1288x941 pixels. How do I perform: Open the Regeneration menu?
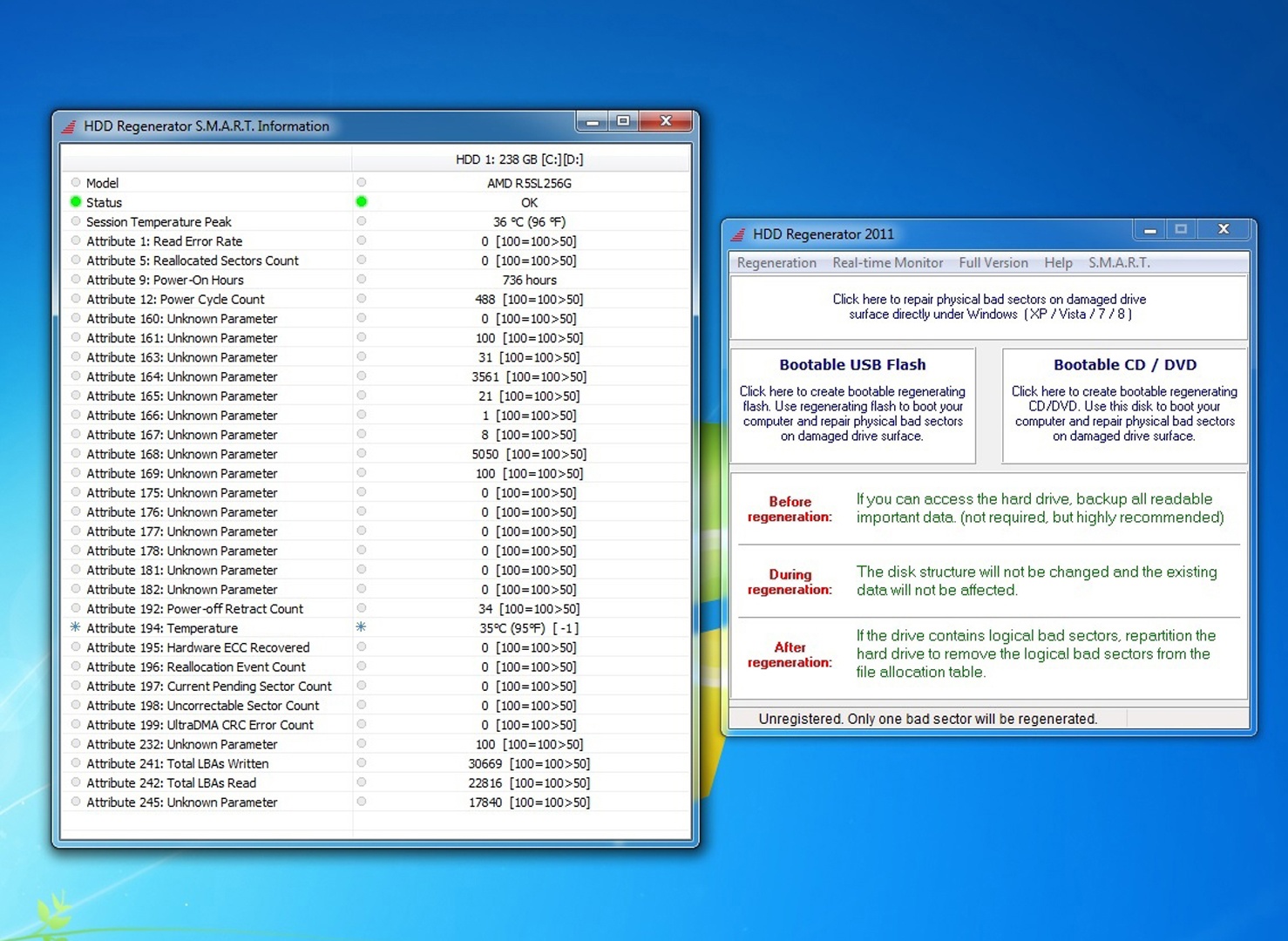point(776,263)
